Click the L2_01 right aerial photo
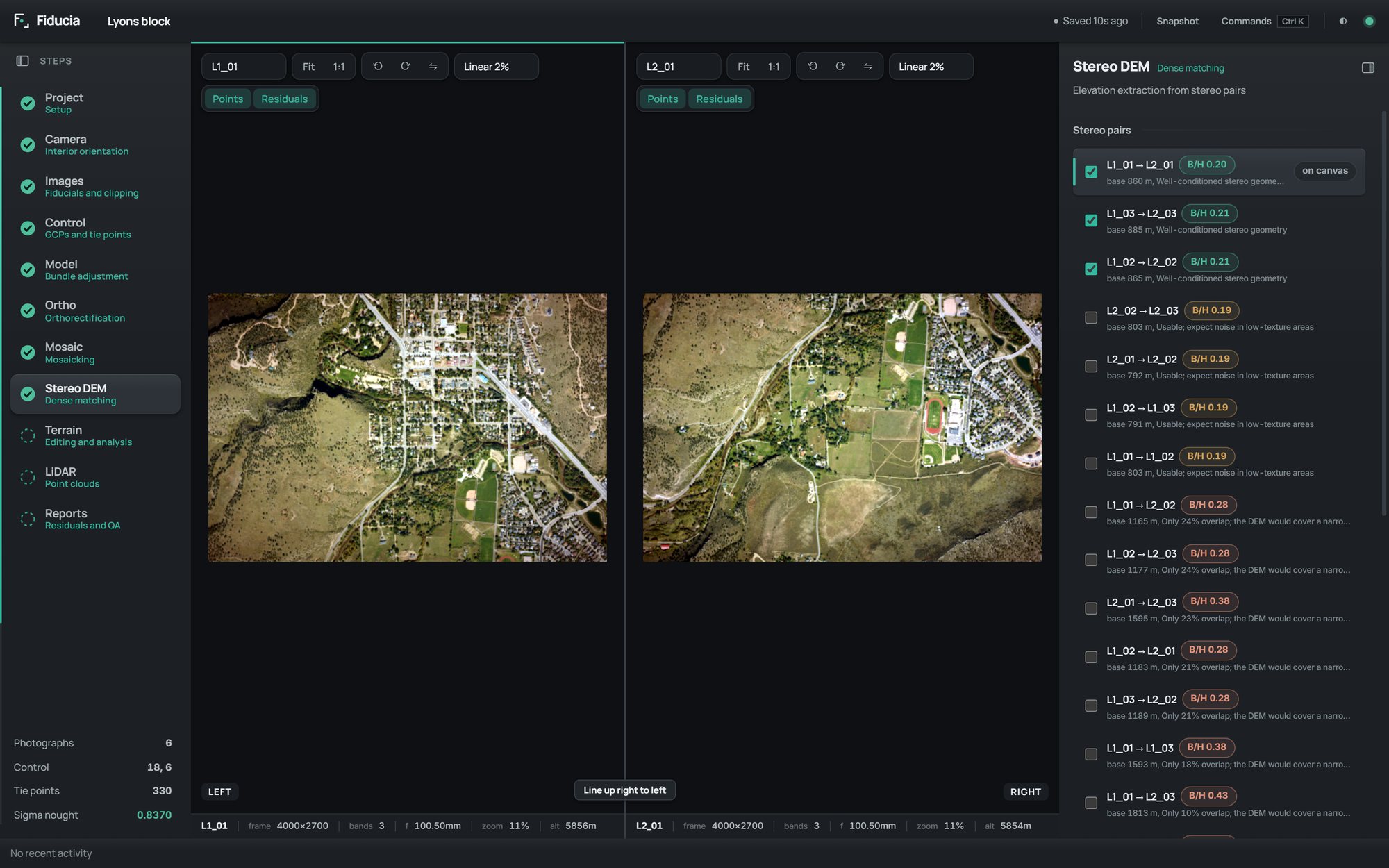 coord(842,427)
